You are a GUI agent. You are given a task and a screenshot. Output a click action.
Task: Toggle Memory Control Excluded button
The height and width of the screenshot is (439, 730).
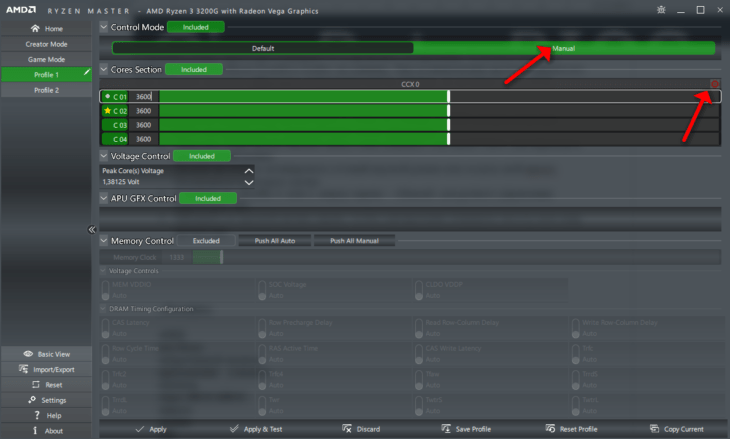[x=206, y=241]
